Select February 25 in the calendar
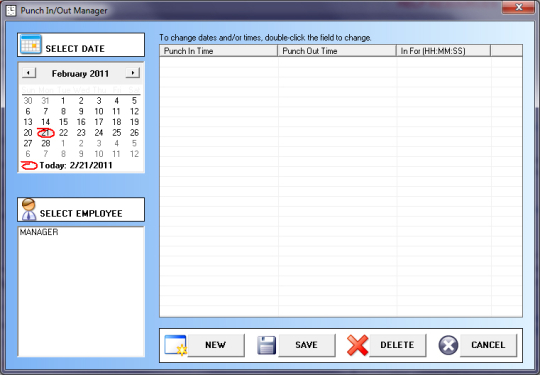540x375 pixels. coord(117,133)
